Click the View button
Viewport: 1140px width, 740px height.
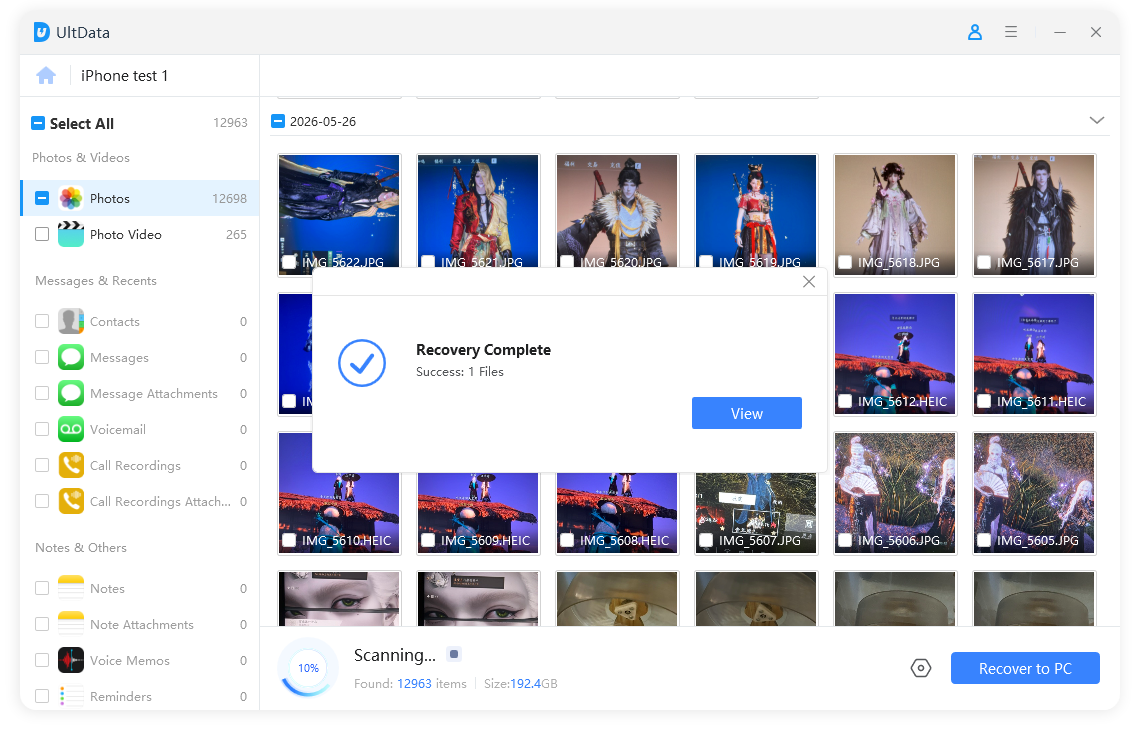[747, 413]
